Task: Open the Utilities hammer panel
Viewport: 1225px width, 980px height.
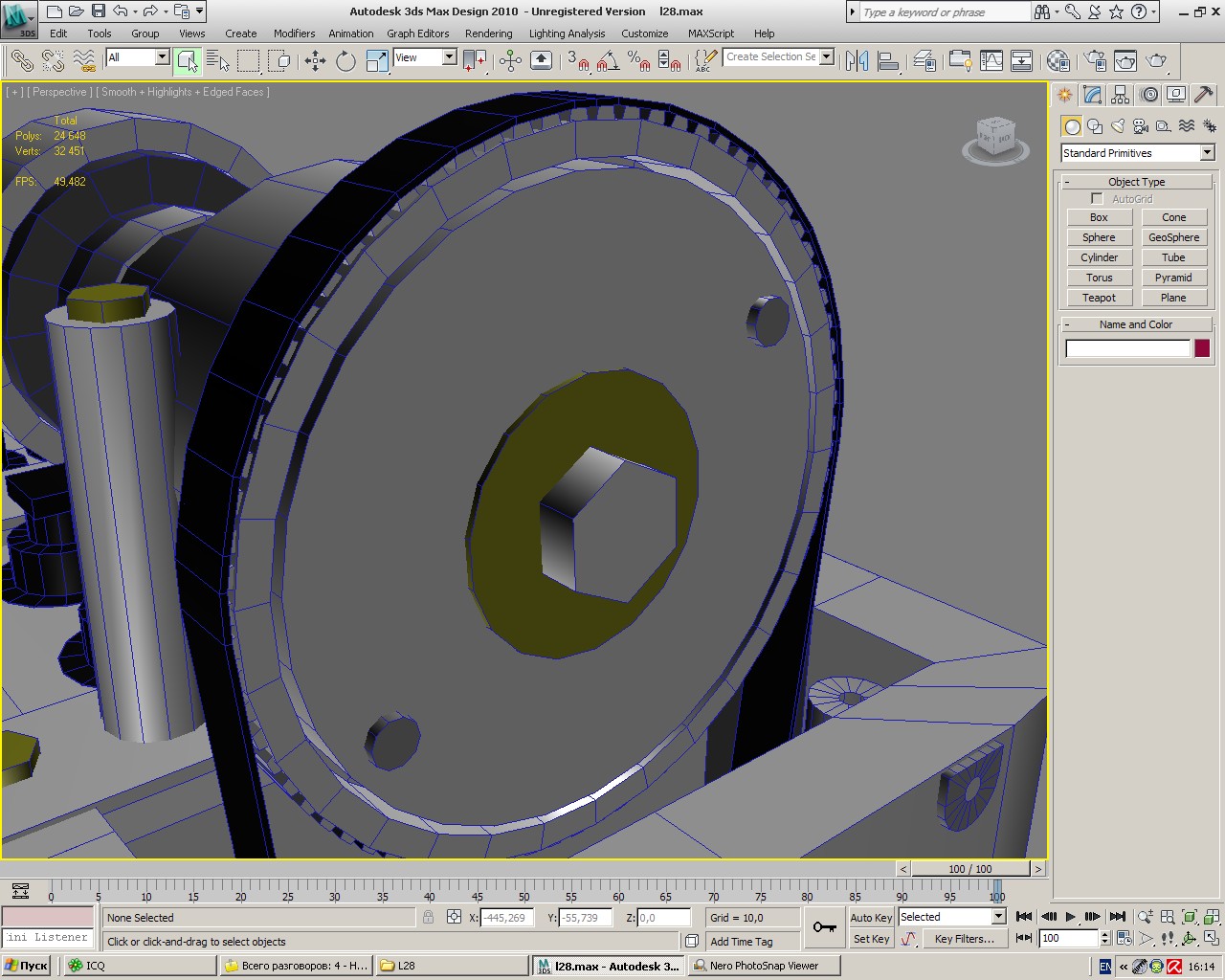Action: [1204, 95]
